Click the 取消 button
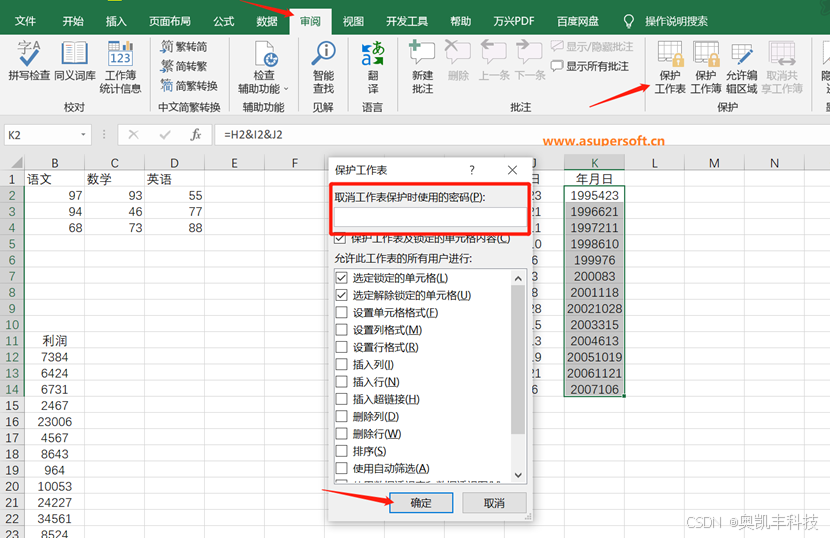The image size is (830, 538). (x=494, y=503)
